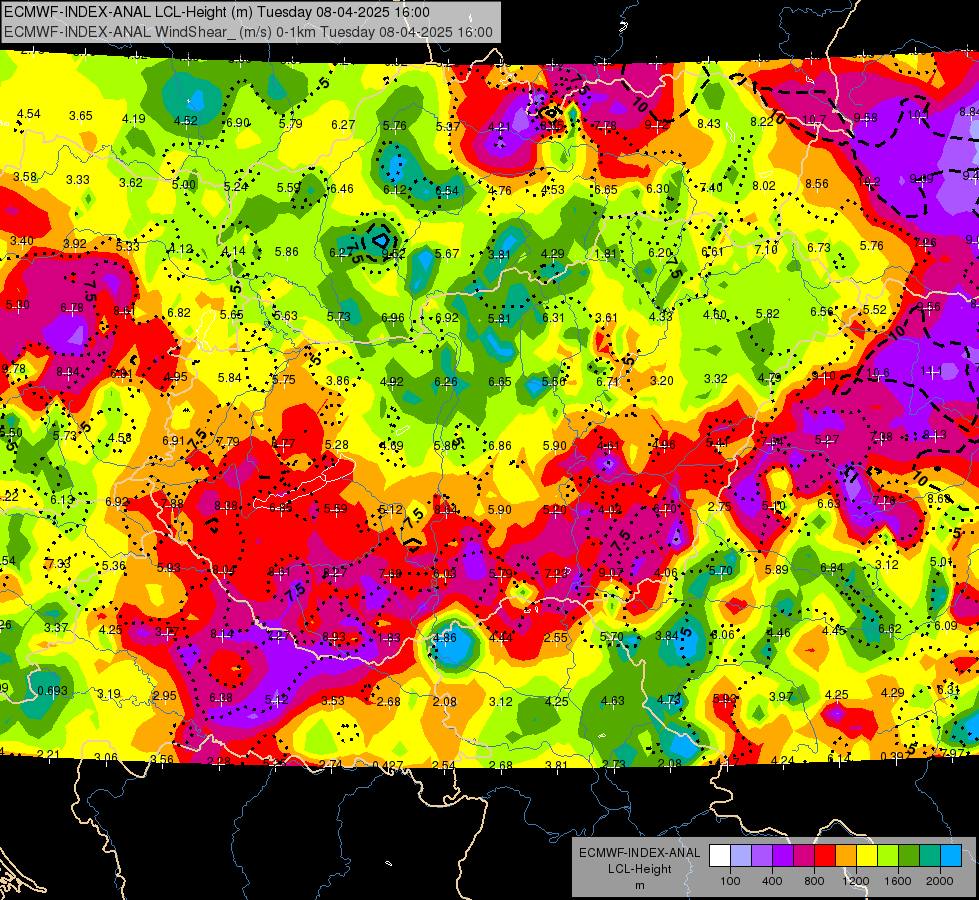Click the wind shear value 3.61

(x=606, y=318)
